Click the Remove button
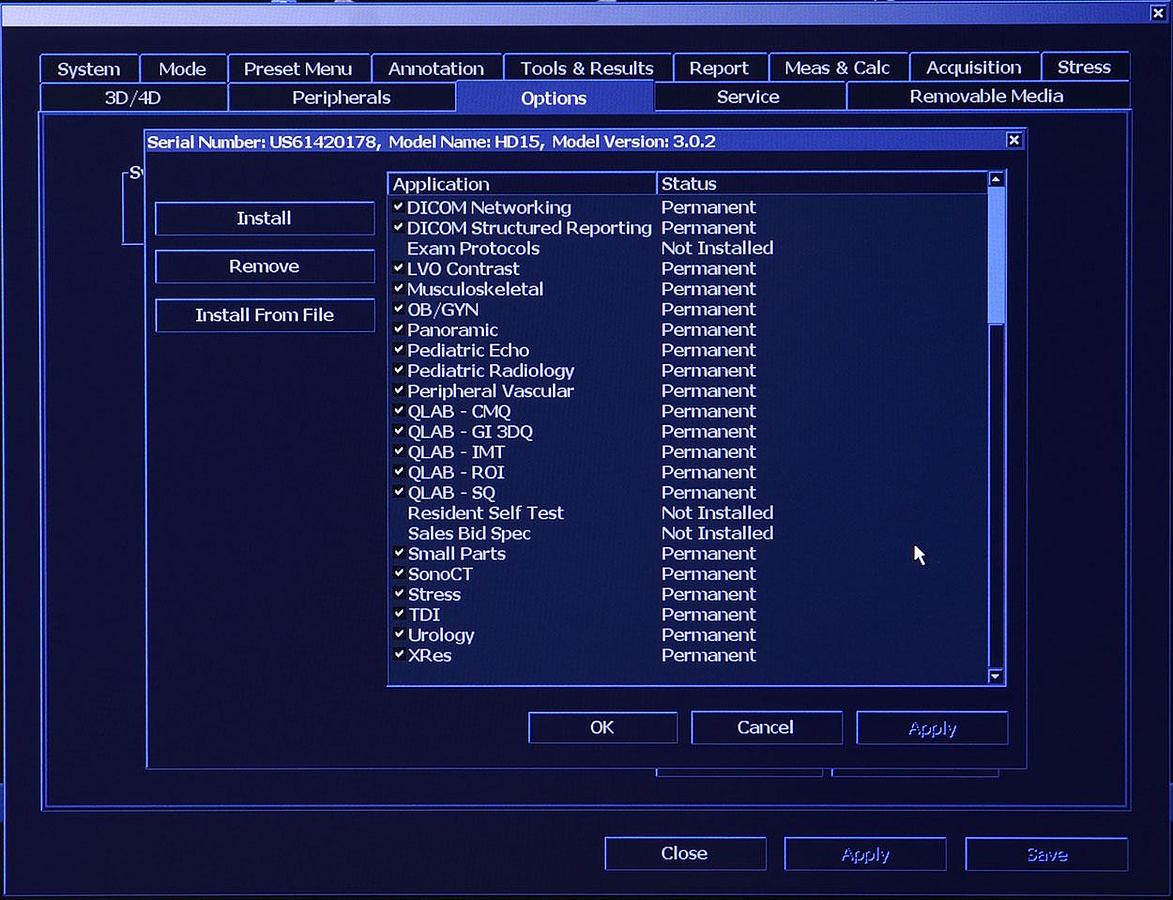 point(264,267)
